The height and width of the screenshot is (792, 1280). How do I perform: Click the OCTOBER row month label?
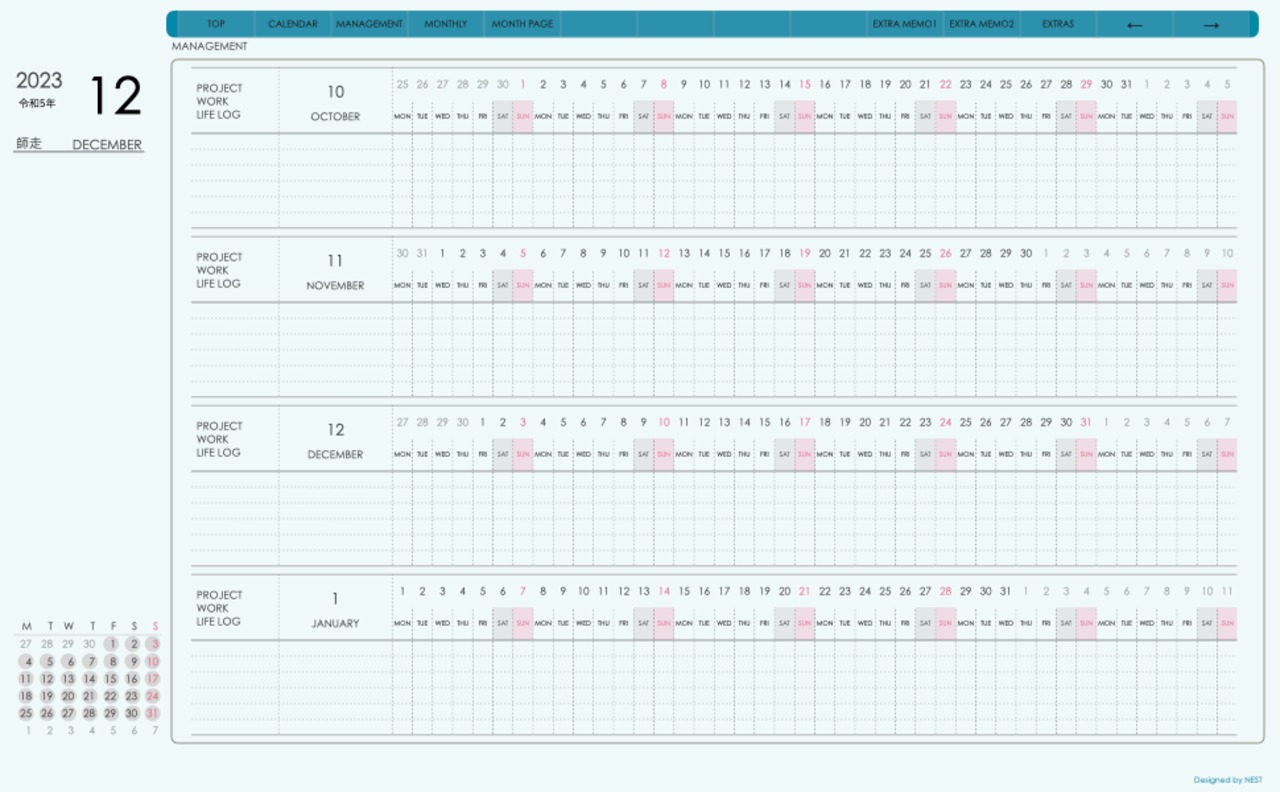click(x=335, y=116)
